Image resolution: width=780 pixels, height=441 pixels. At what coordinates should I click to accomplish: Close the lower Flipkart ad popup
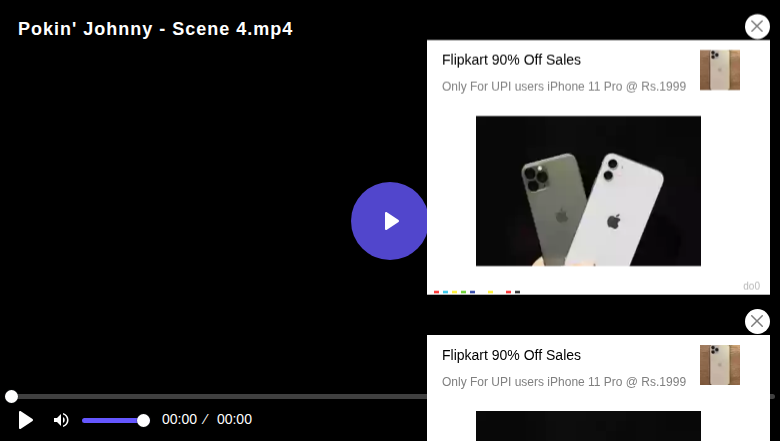[x=757, y=321]
